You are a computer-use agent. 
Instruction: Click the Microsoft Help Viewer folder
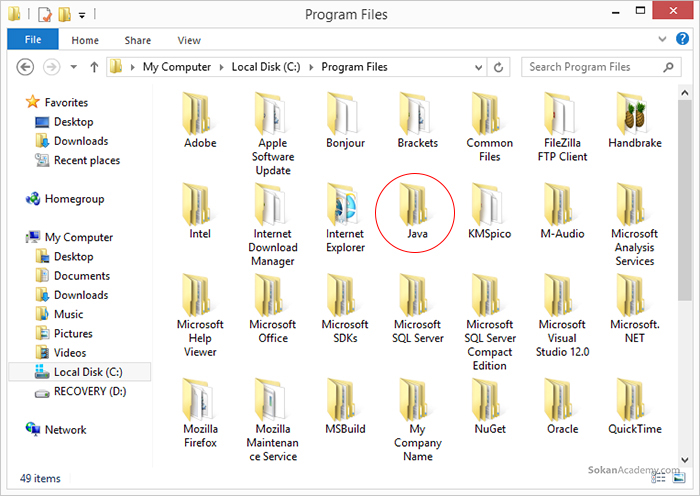tap(200, 316)
